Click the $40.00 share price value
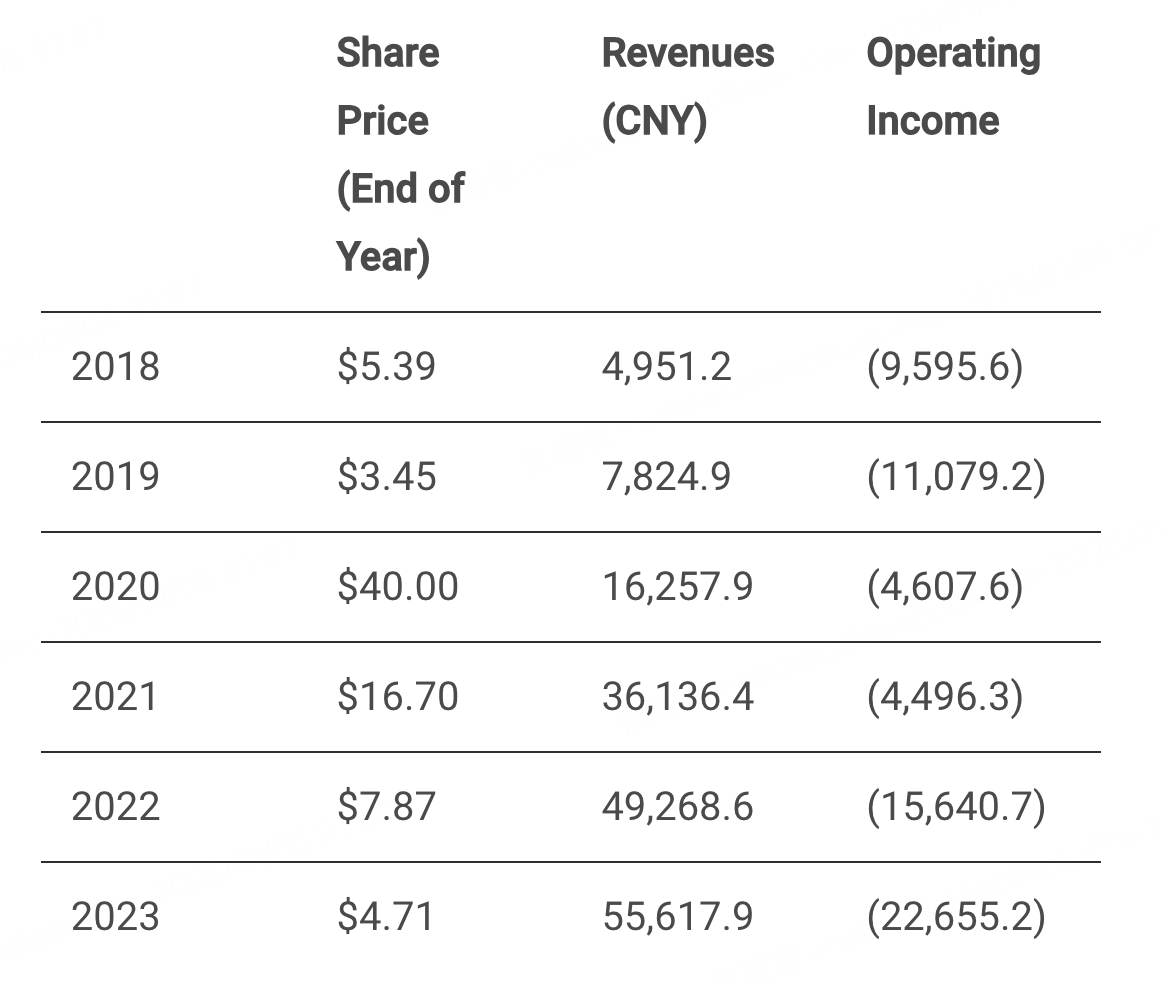This screenshot has width=1164, height=982. click(397, 586)
